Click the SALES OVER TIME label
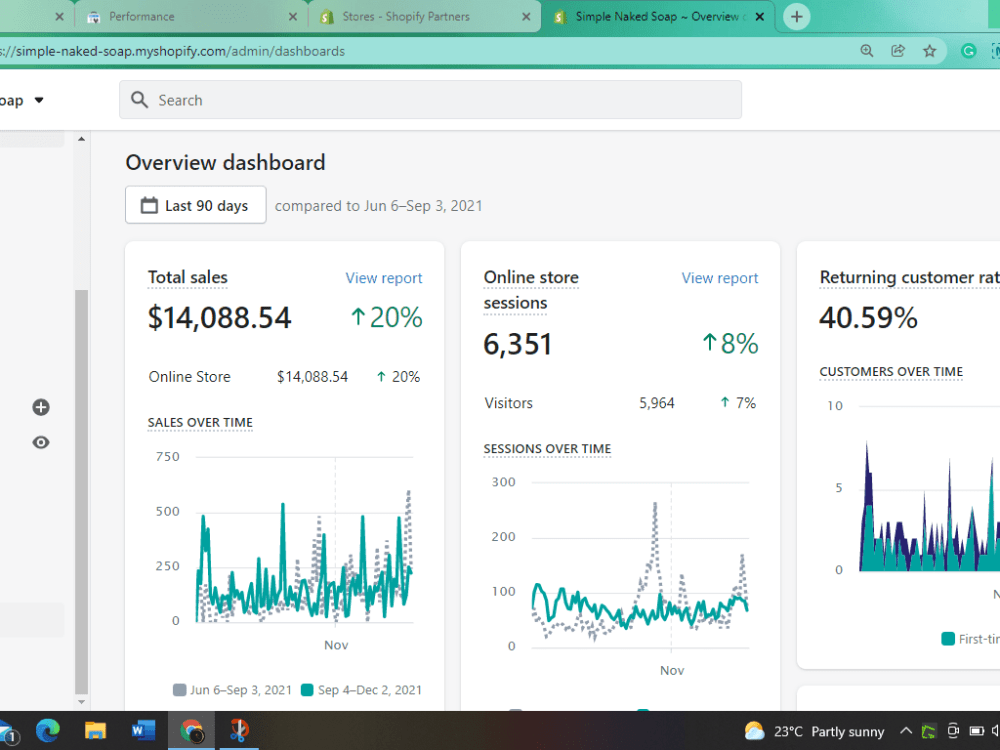This screenshot has width=1000, height=750. click(x=200, y=422)
